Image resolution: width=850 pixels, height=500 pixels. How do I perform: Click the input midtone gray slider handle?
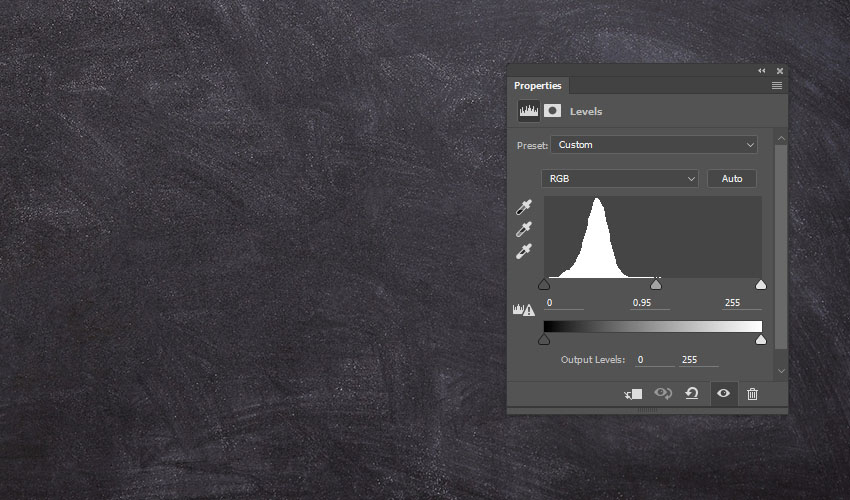point(656,284)
